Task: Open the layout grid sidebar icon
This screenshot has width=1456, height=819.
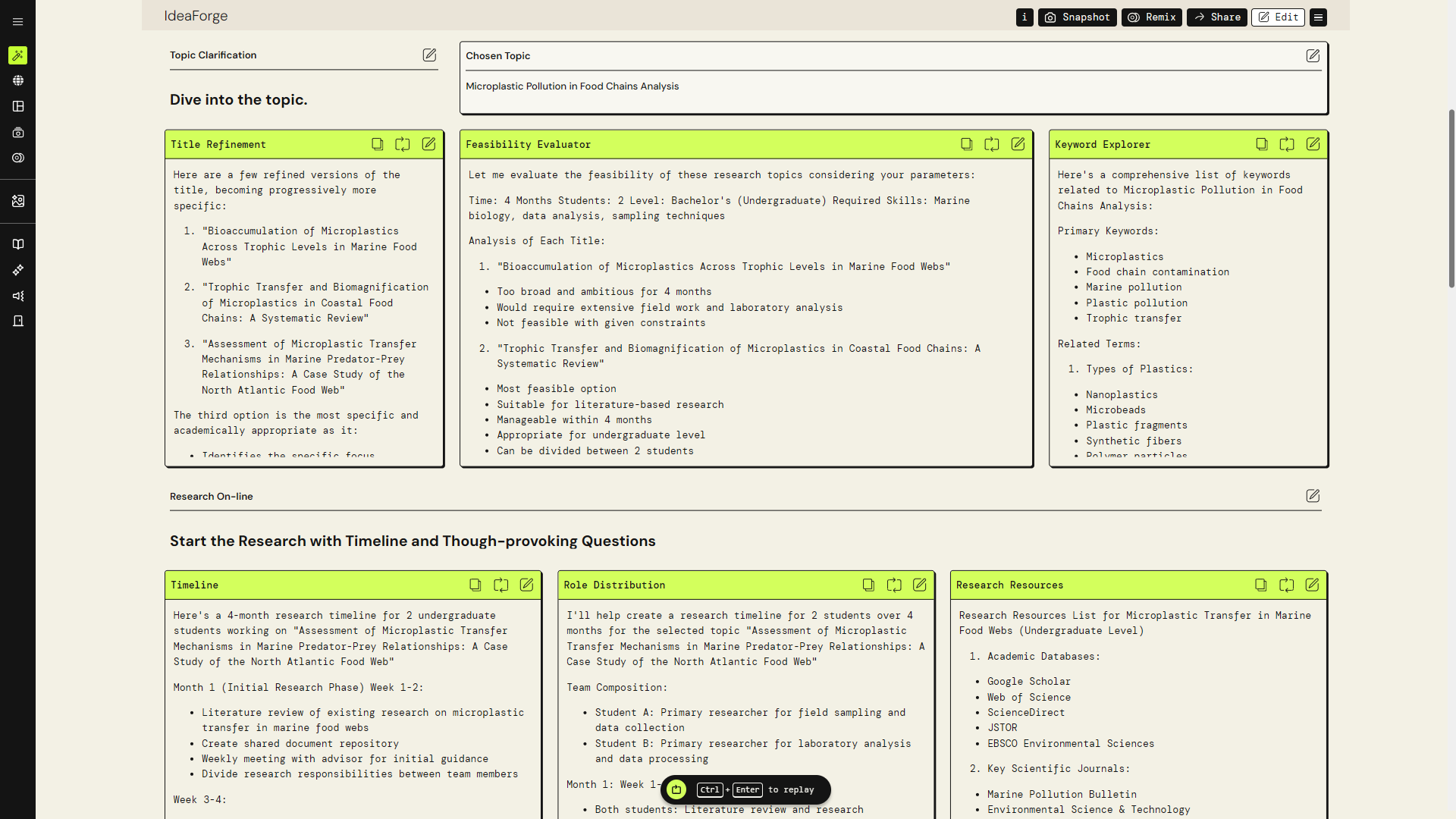Action: click(x=17, y=106)
